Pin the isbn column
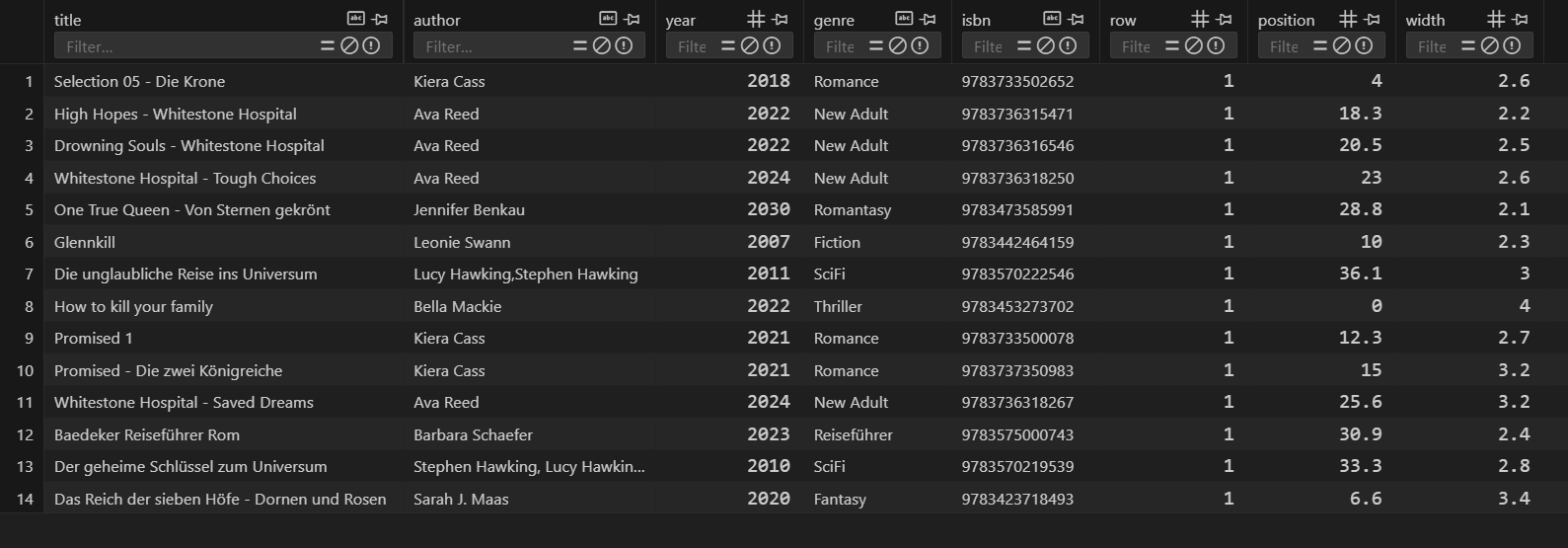This screenshot has width=1568, height=548. (1077, 19)
